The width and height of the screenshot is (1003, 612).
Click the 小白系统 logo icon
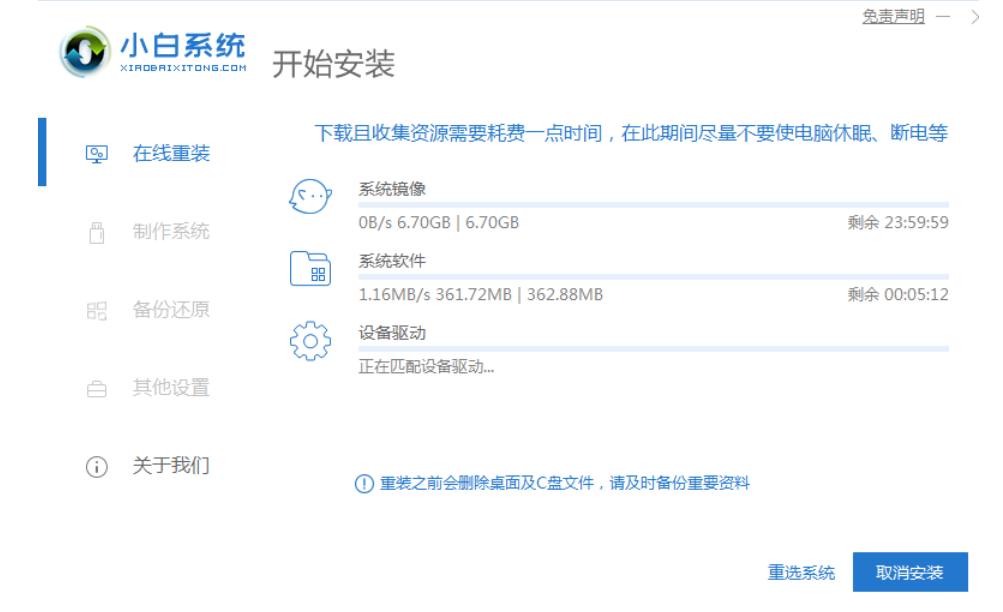point(84,51)
